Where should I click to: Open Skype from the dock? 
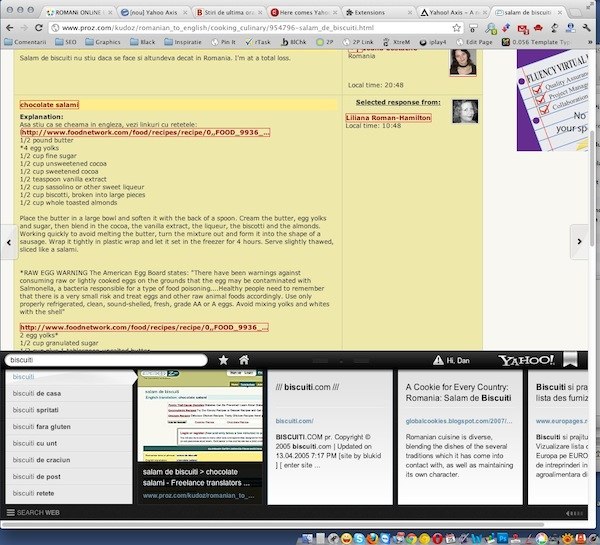point(359,538)
